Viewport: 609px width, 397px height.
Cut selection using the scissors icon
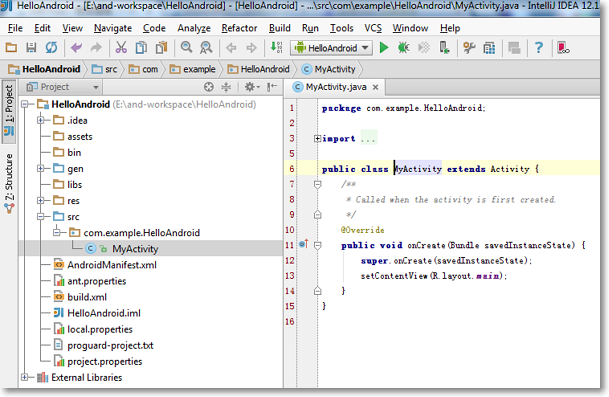tap(121, 48)
